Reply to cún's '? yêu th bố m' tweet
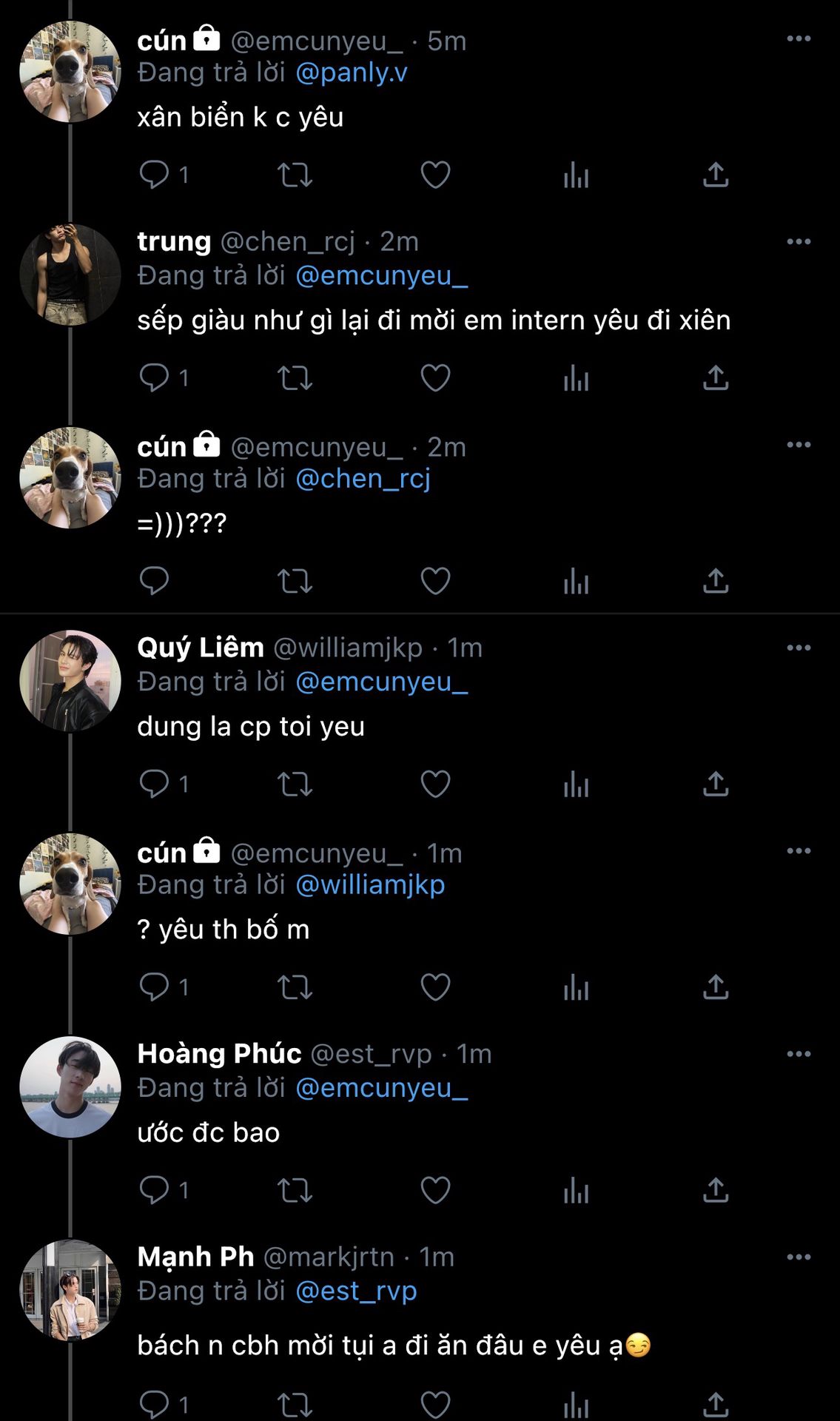This screenshot has width=840, height=1421. (x=154, y=987)
